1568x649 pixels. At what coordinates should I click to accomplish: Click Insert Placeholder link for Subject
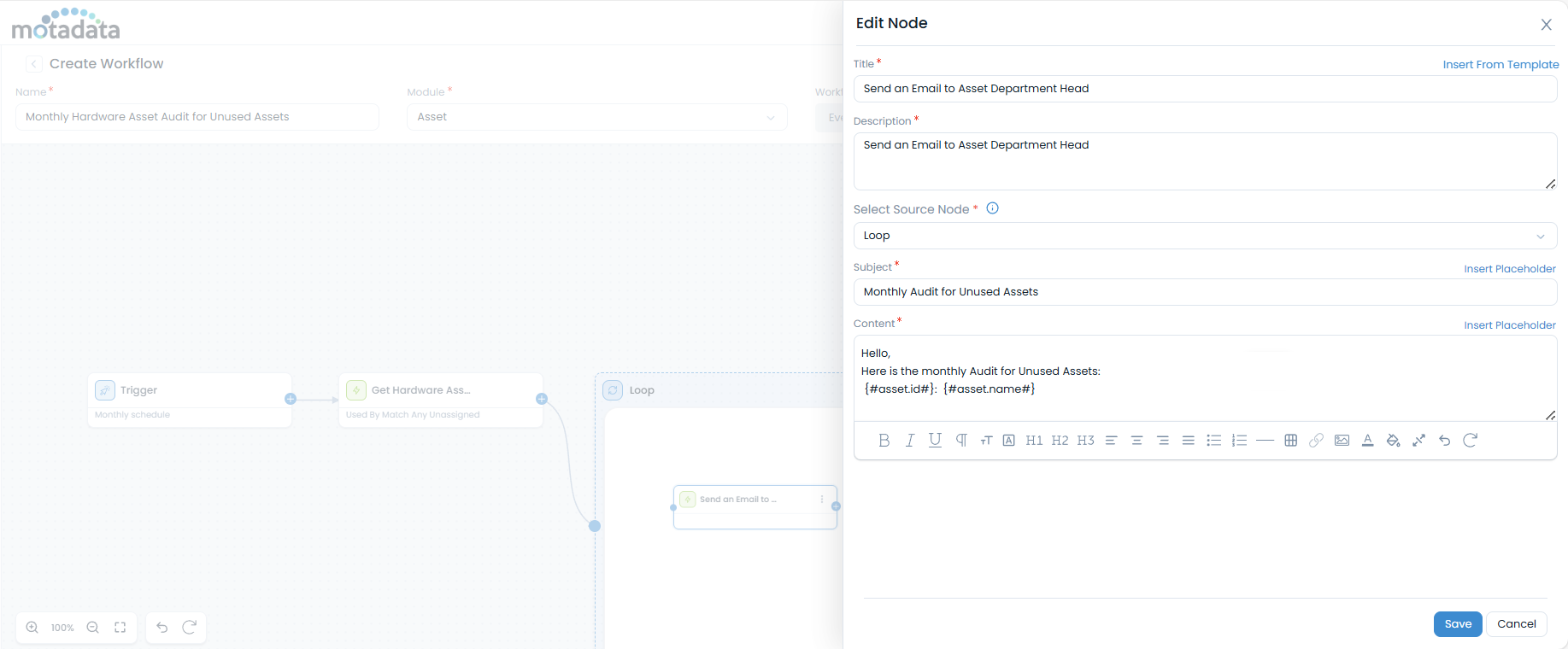click(x=1509, y=269)
